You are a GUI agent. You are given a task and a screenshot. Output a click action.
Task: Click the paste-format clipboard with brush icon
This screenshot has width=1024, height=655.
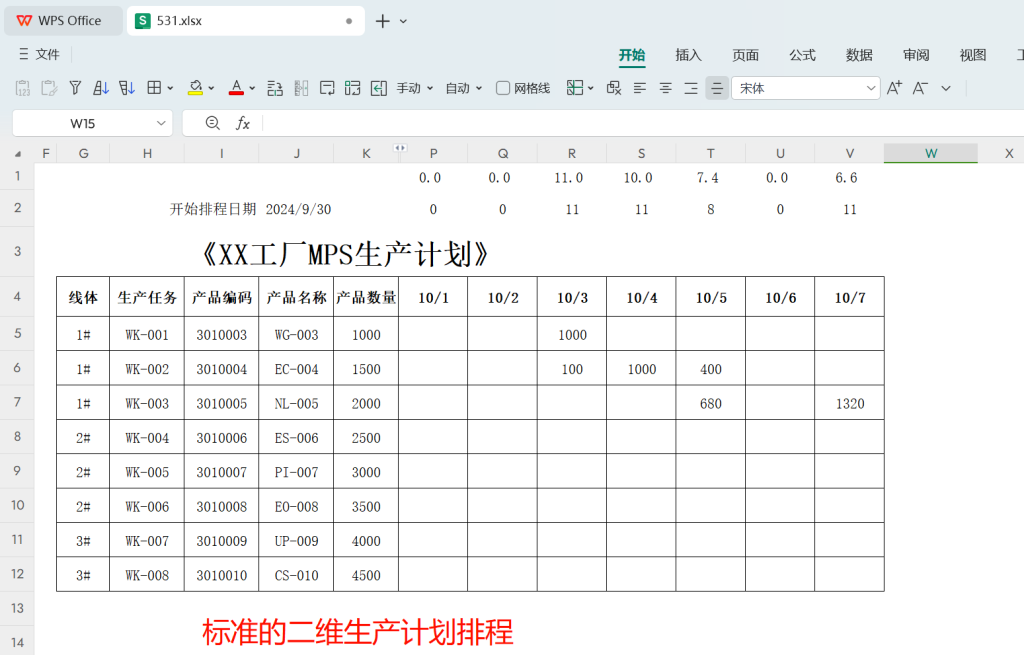tap(49, 88)
